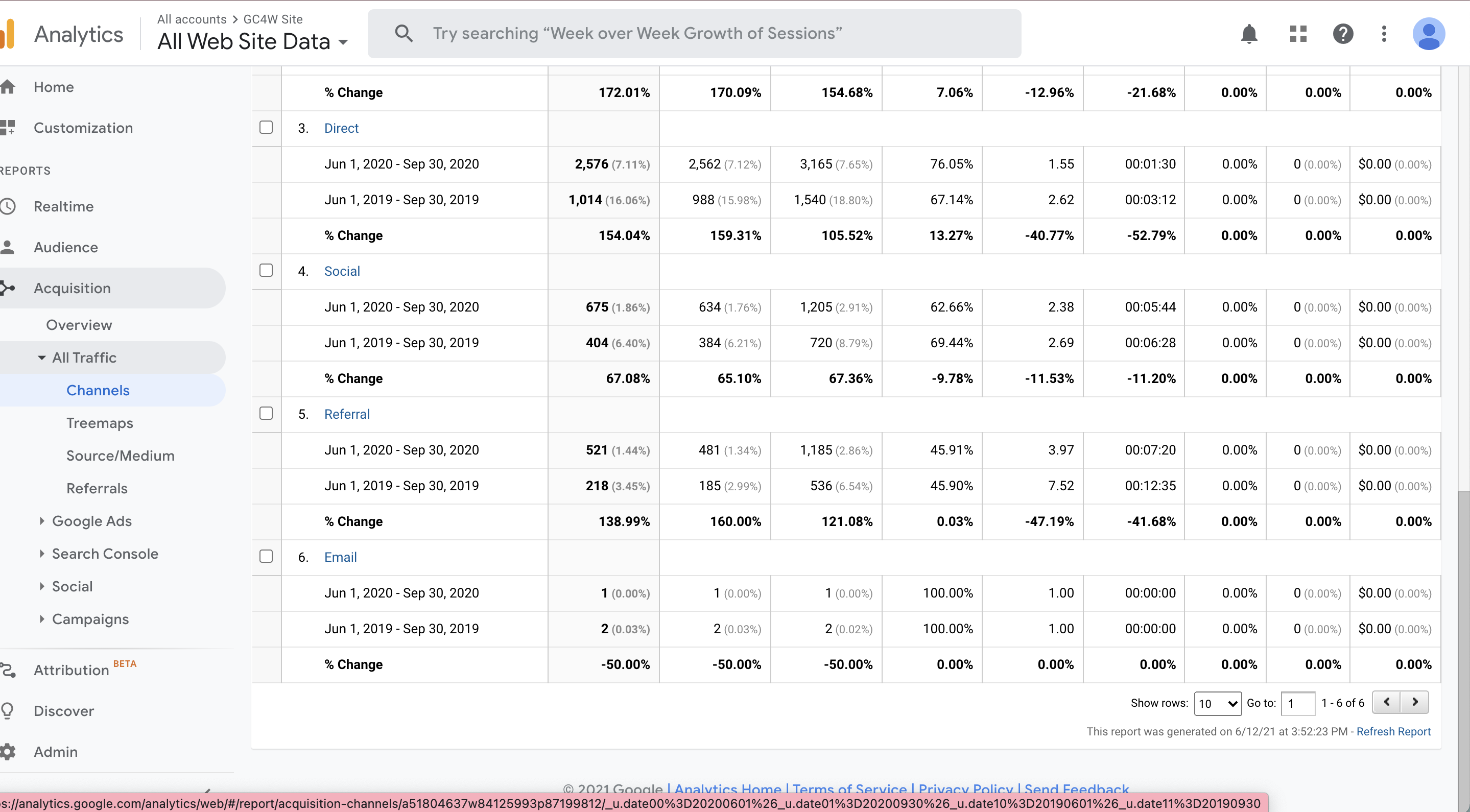Viewport: 1470px width, 812px height.
Task: Select the Email row checkbox
Action: click(x=266, y=556)
